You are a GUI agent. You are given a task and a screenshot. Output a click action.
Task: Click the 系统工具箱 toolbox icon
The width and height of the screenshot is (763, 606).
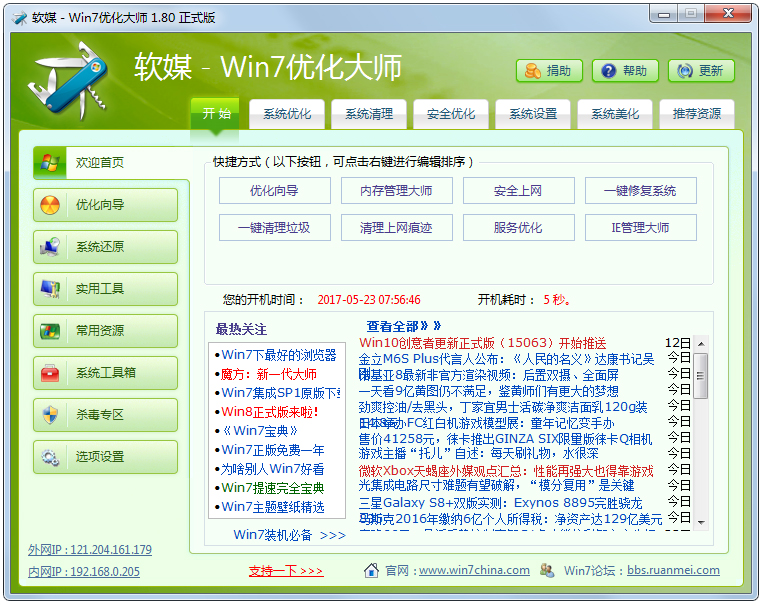coord(48,373)
